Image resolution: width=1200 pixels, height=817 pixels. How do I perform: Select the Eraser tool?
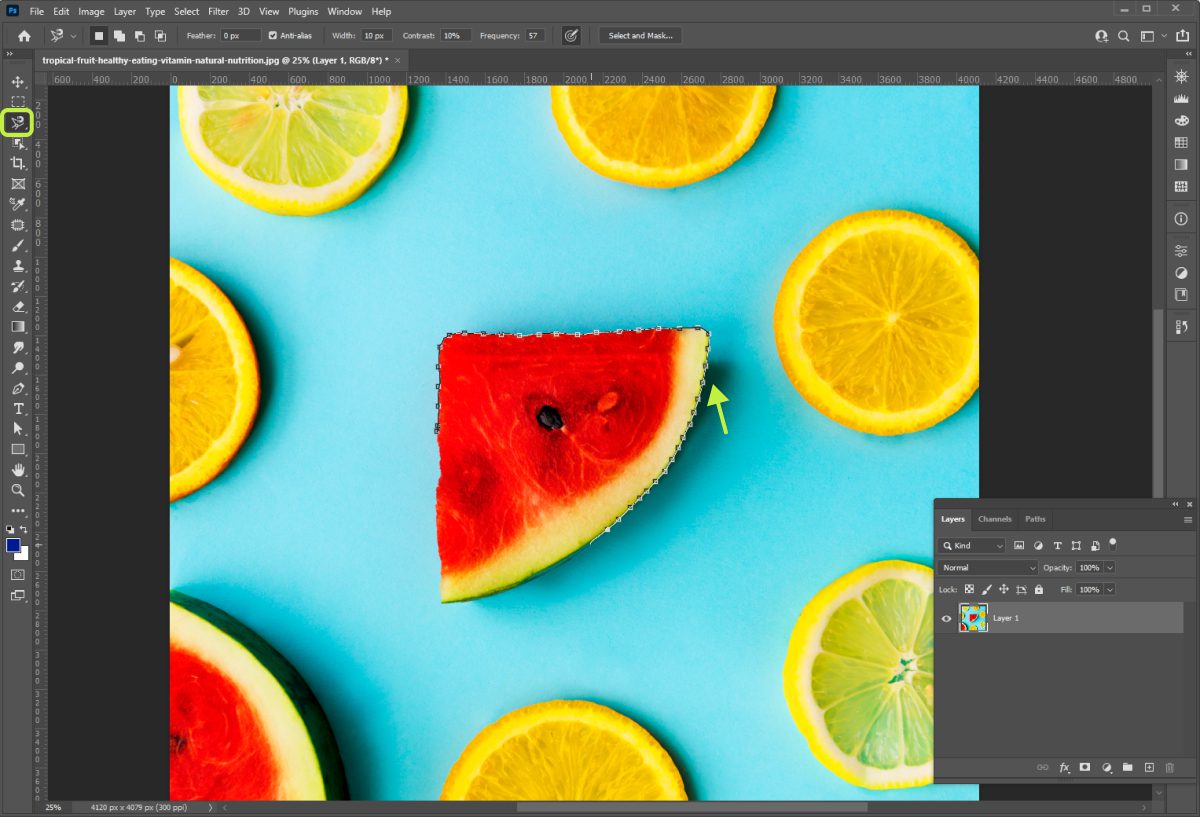[x=18, y=306]
